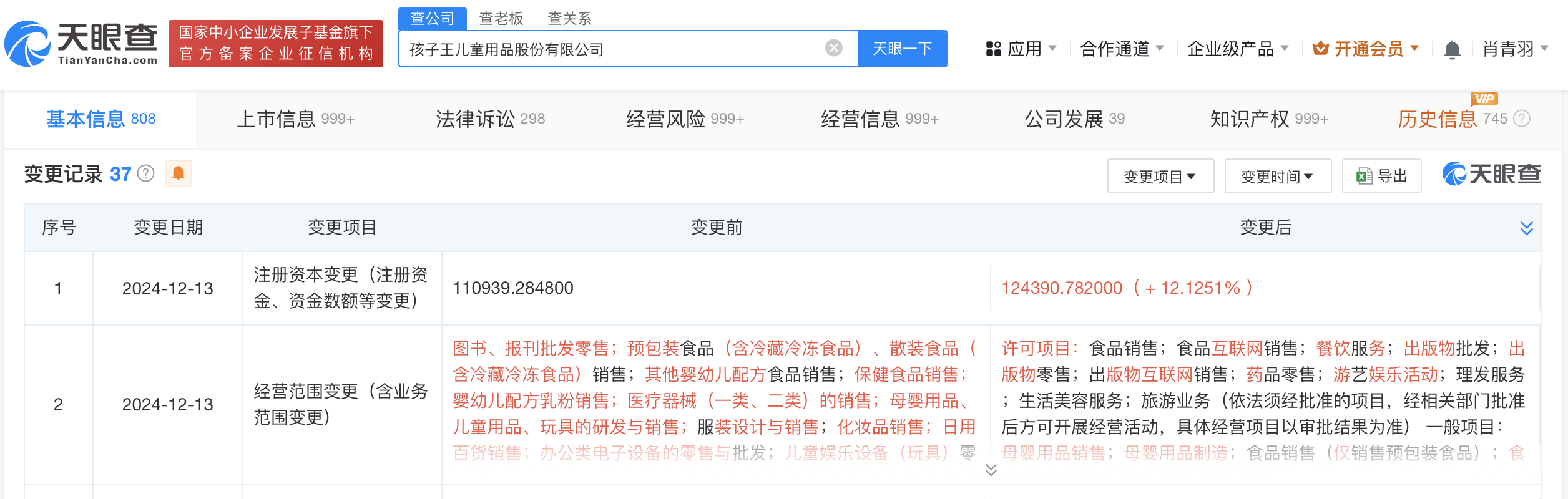The width and height of the screenshot is (1568, 499).
Task: Click the date in row 1
Action: pos(168,288)
